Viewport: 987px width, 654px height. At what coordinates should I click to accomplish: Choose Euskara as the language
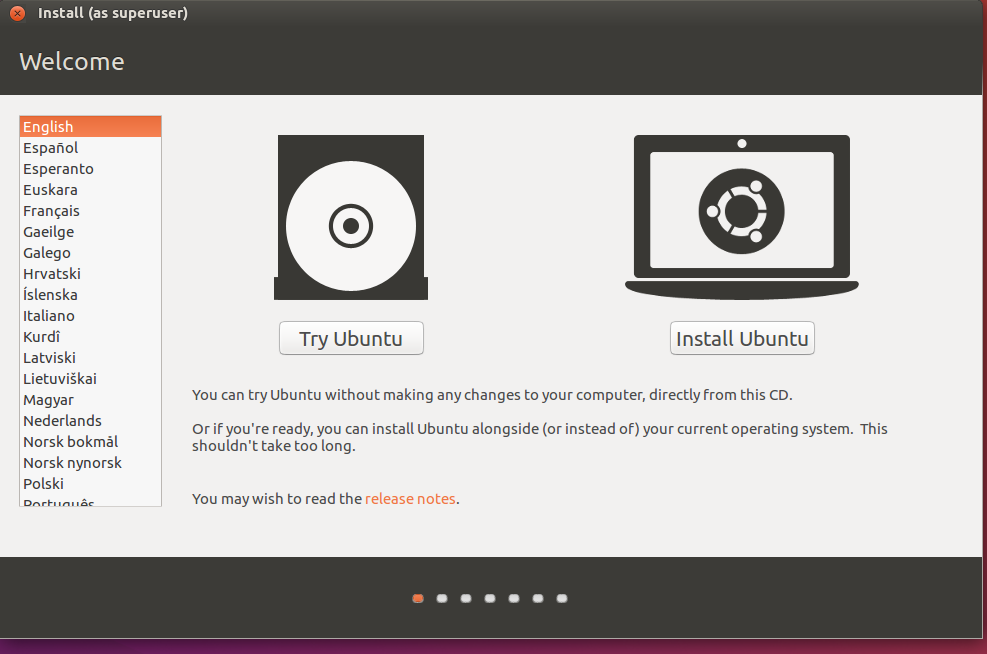pos(91,189)
